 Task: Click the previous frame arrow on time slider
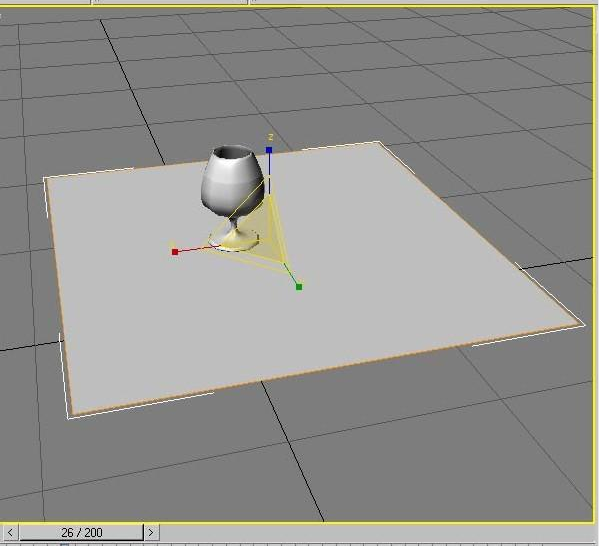(10, 532)
